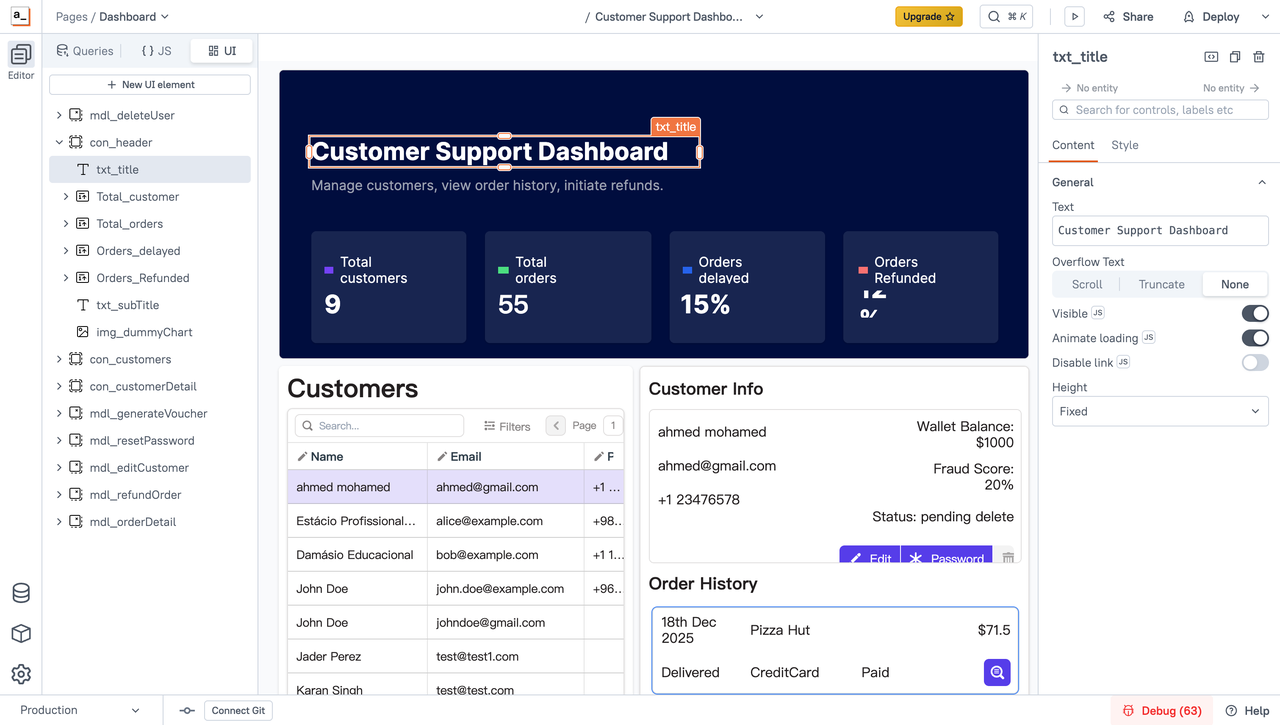The height and width of the screenshot is (725, 1280).
Task: Click the property search input field
Action: (x=1160, y=110)
